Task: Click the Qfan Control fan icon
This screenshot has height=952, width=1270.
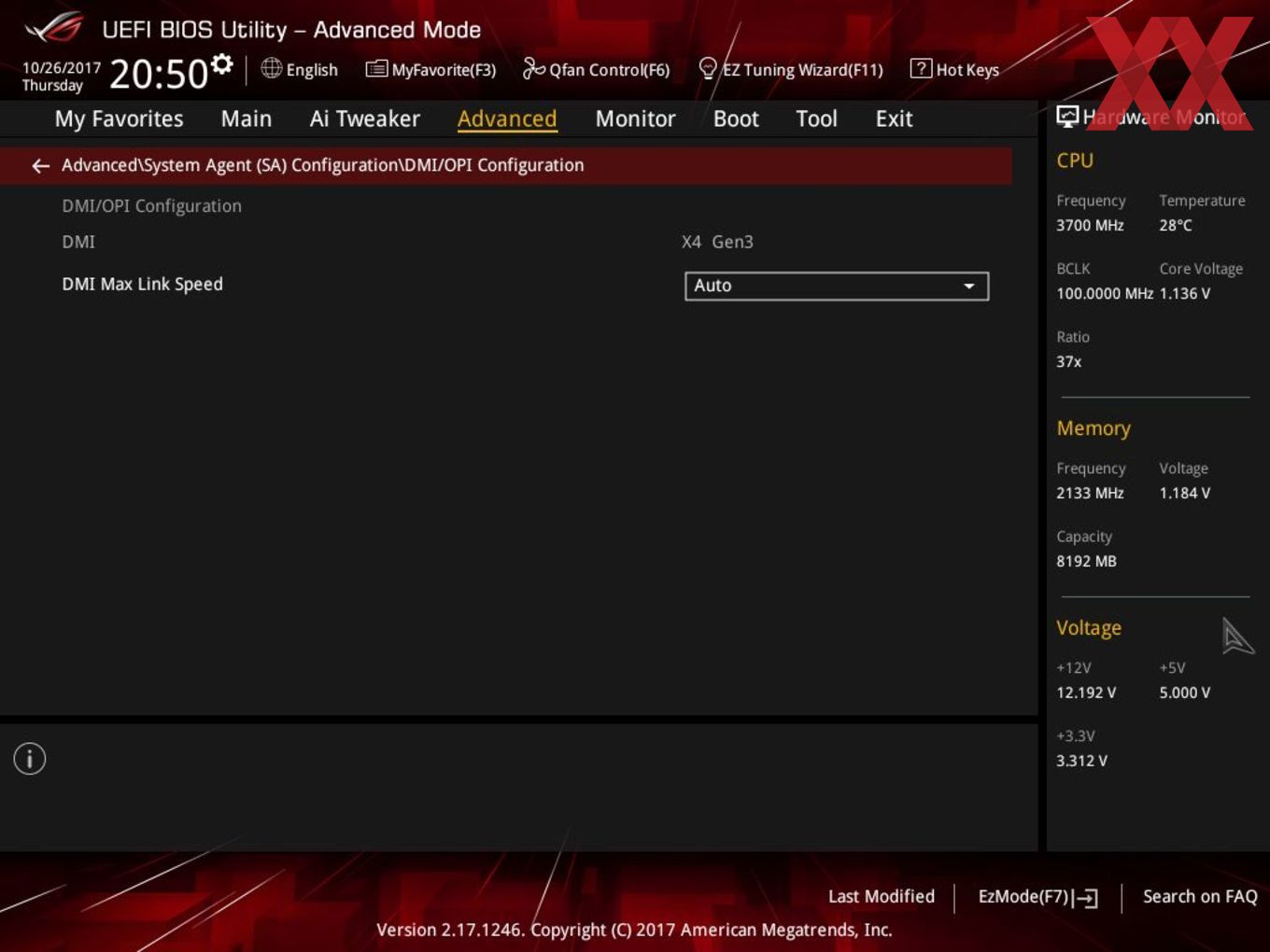Action: pos(533,68)
